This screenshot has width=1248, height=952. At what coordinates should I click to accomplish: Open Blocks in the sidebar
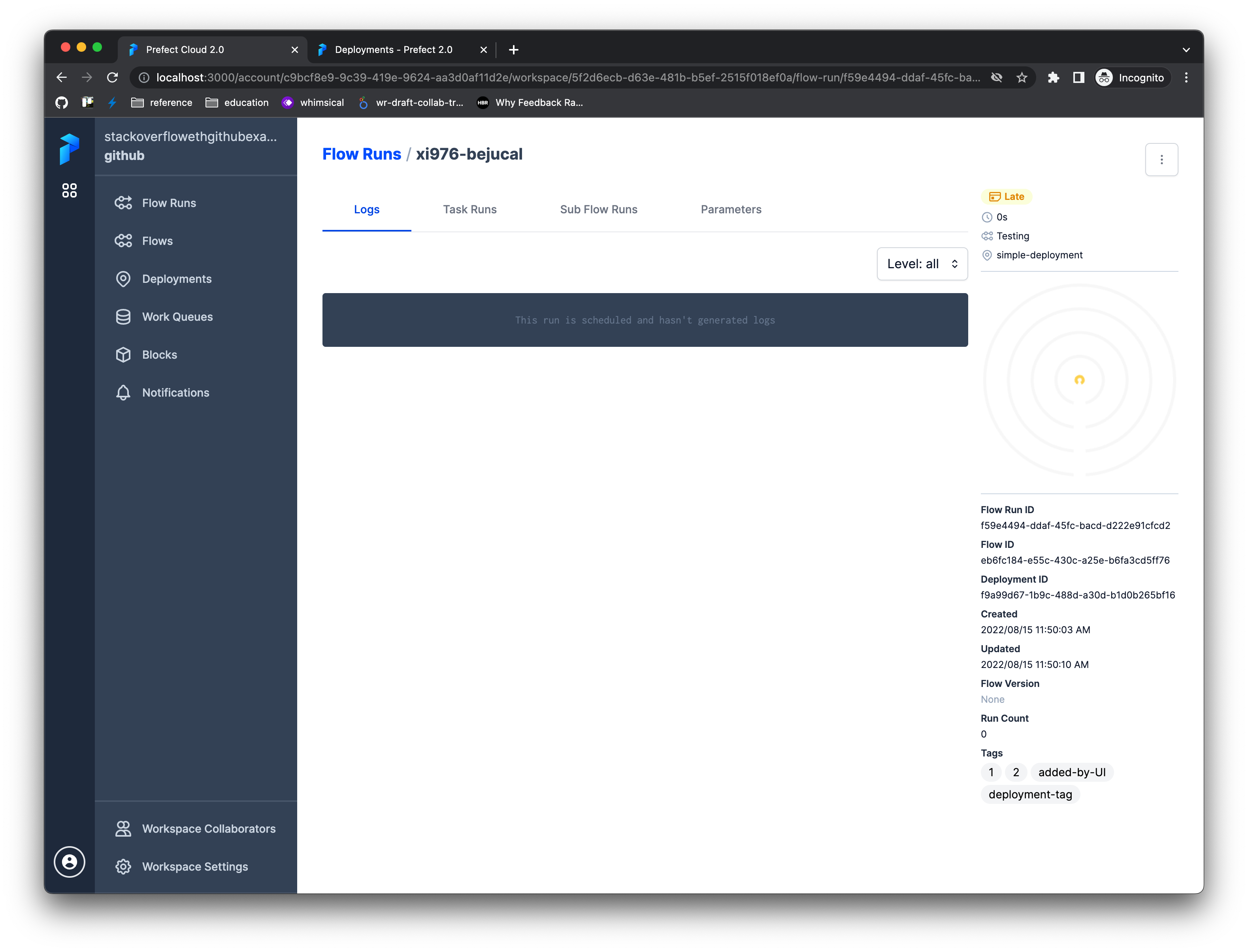(x=159, y=354)
